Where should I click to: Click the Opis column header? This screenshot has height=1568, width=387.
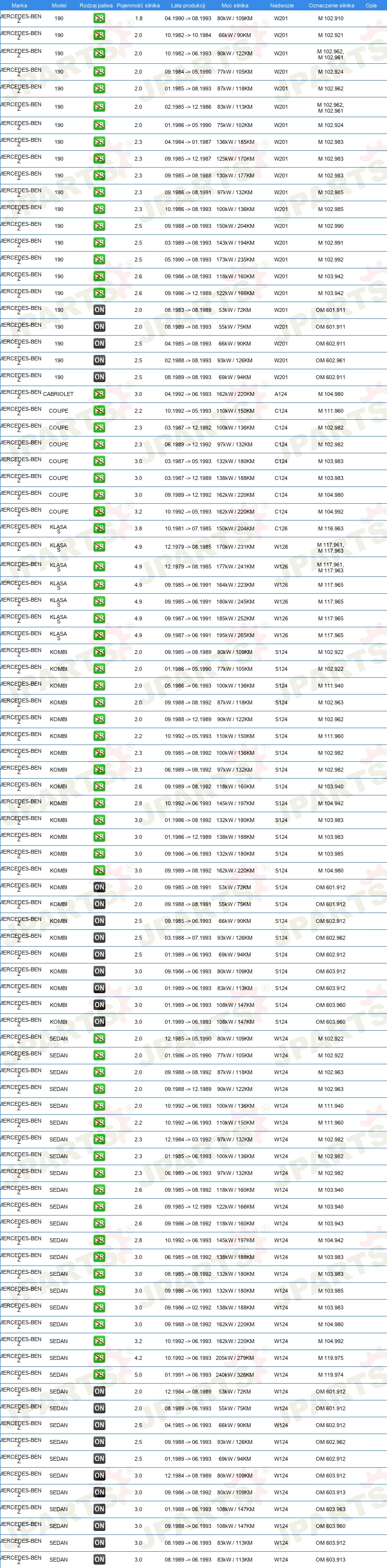pyautogui.click(x=371, y=5)
